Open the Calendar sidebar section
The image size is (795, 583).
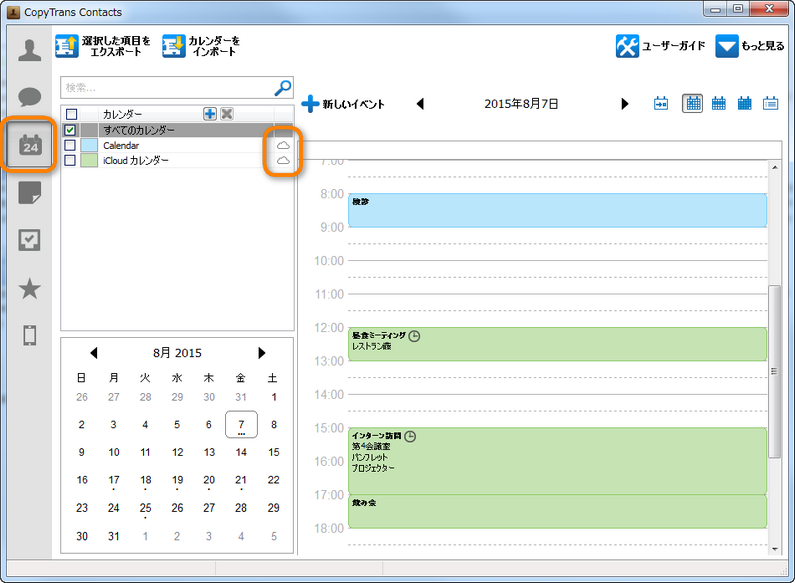pyautogui.click(x=30, y=145)
